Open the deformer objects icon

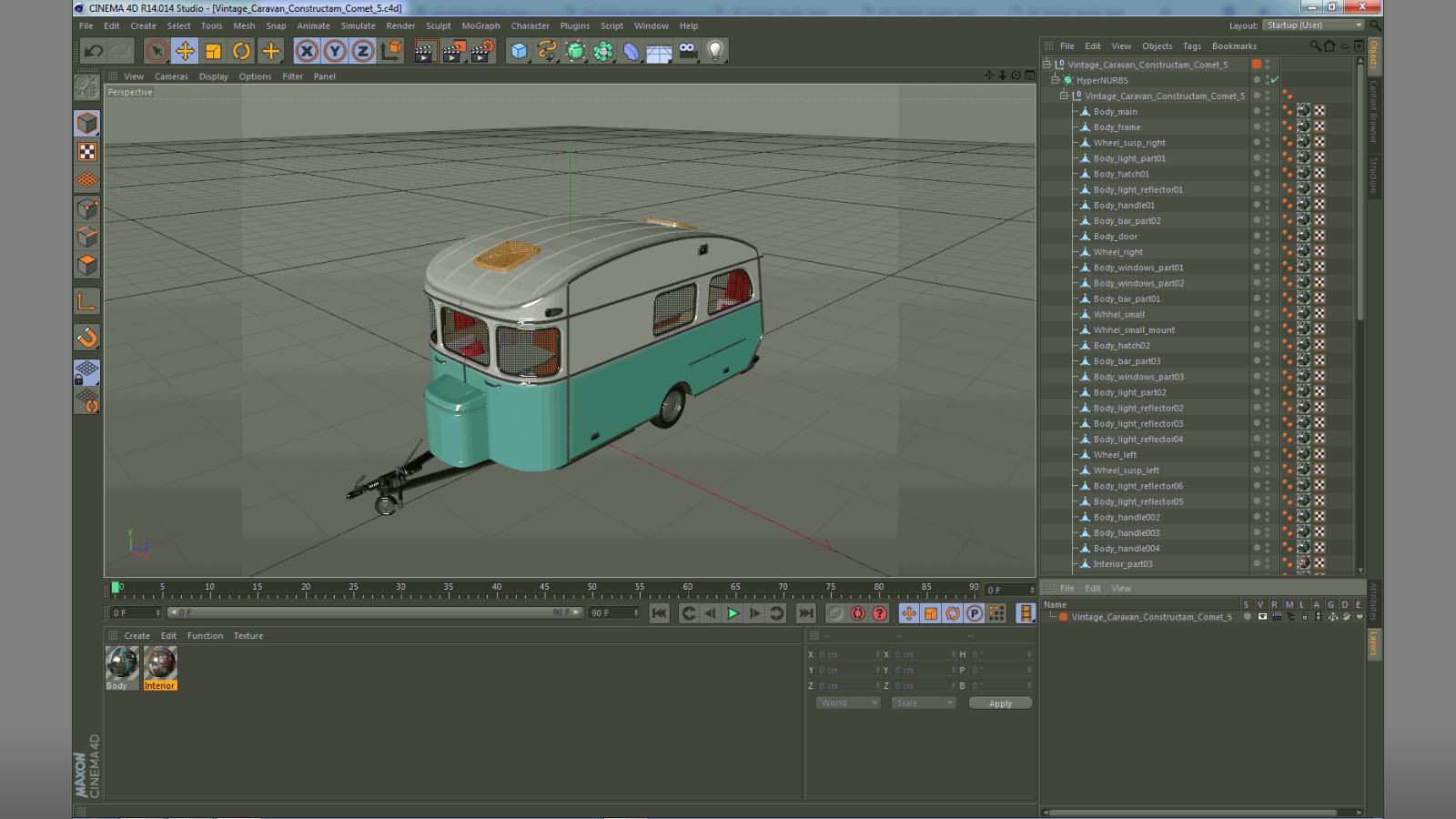pos(632,51)
